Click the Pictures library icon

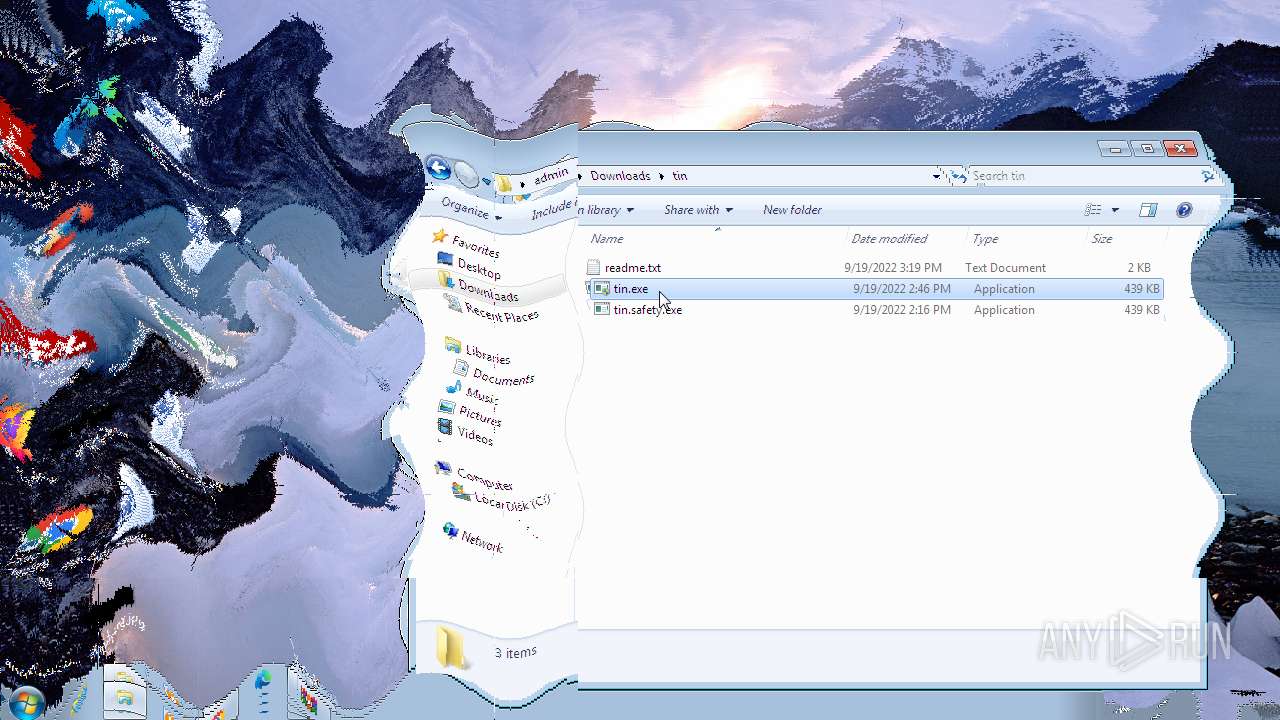pos(446,407)
